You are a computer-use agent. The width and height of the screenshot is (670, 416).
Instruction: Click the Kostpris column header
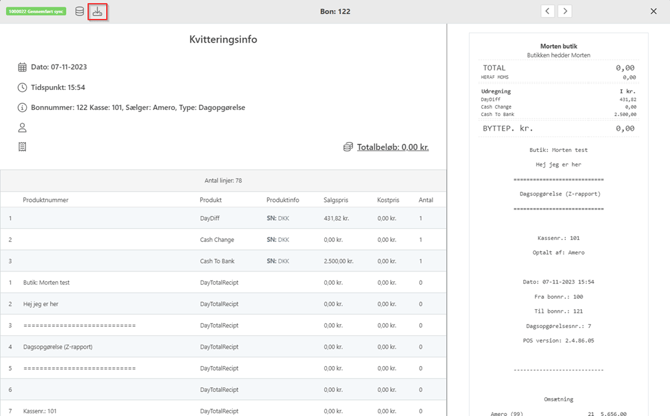click(388, 200)
